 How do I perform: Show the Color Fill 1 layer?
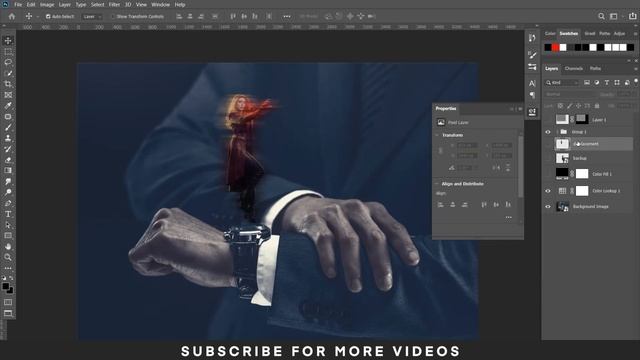[x=548, y=174]
